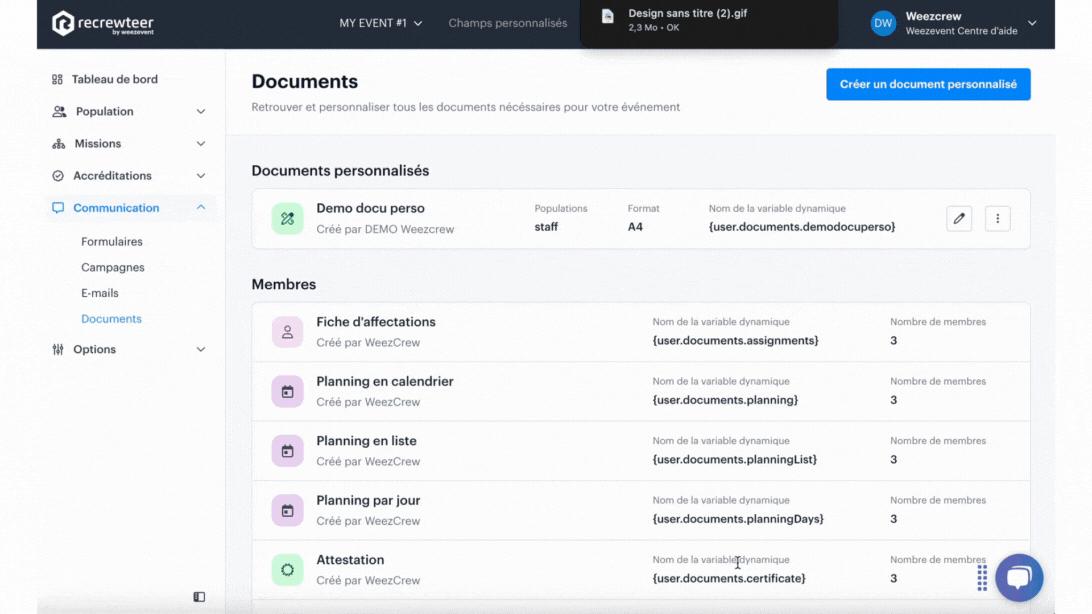Expand the Population menu
The height and width of the screenshot is (614, 1092).
(x=130, y=112)
